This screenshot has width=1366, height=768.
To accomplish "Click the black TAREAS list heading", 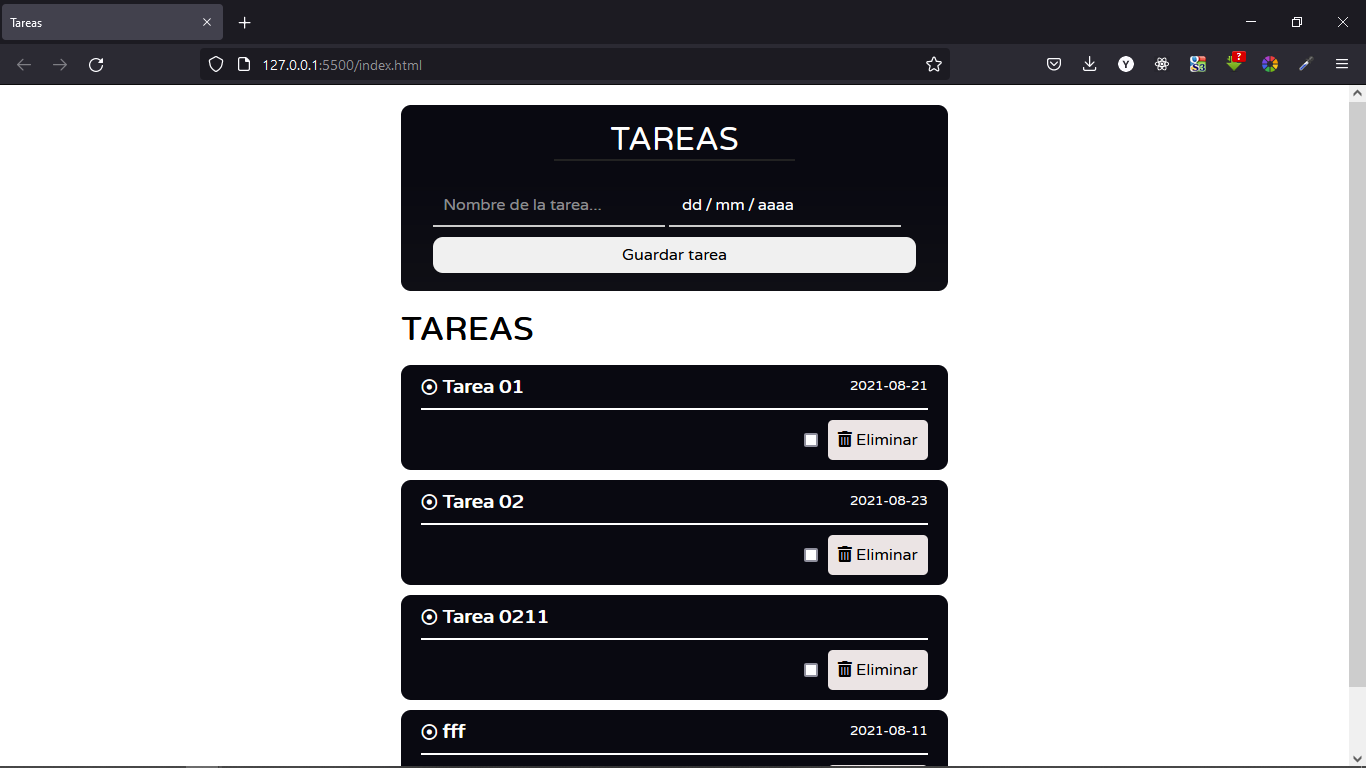I will (467, 329).
